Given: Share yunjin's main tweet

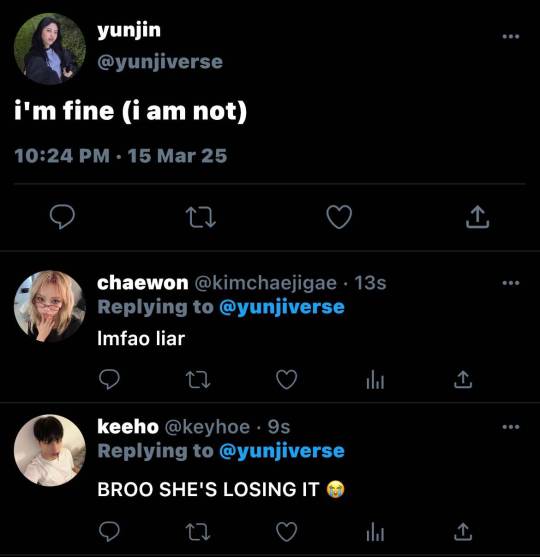Looking at the screenshot, I should [x=477, y=216].
